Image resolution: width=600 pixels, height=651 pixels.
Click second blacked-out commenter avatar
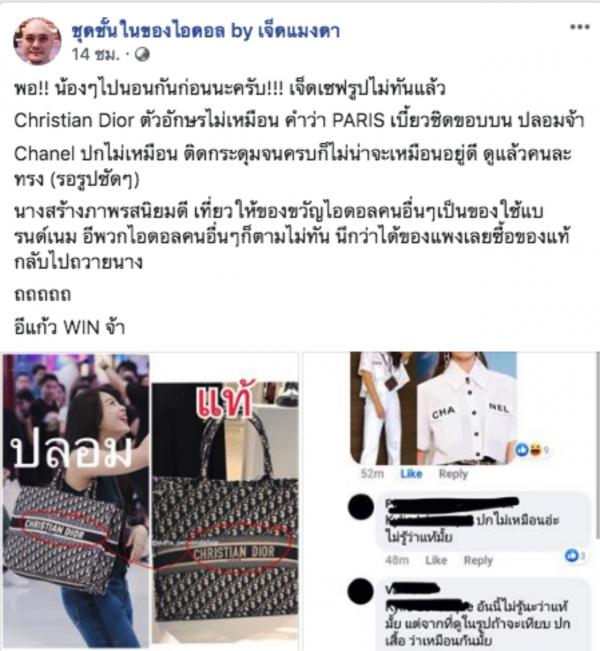[360, 591]
